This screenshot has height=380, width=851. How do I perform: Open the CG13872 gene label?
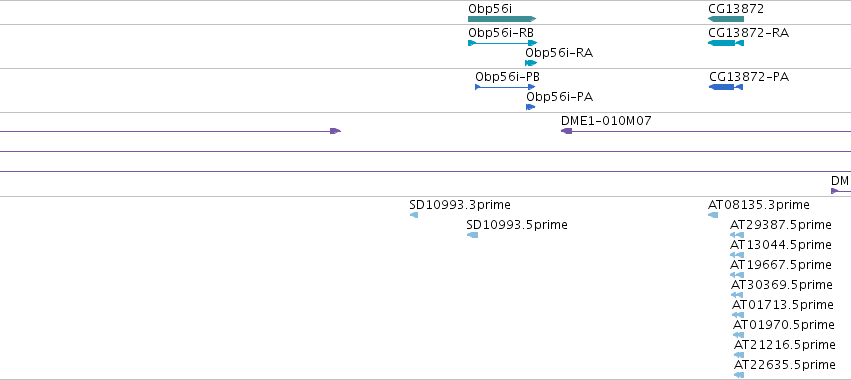(736, 9)
